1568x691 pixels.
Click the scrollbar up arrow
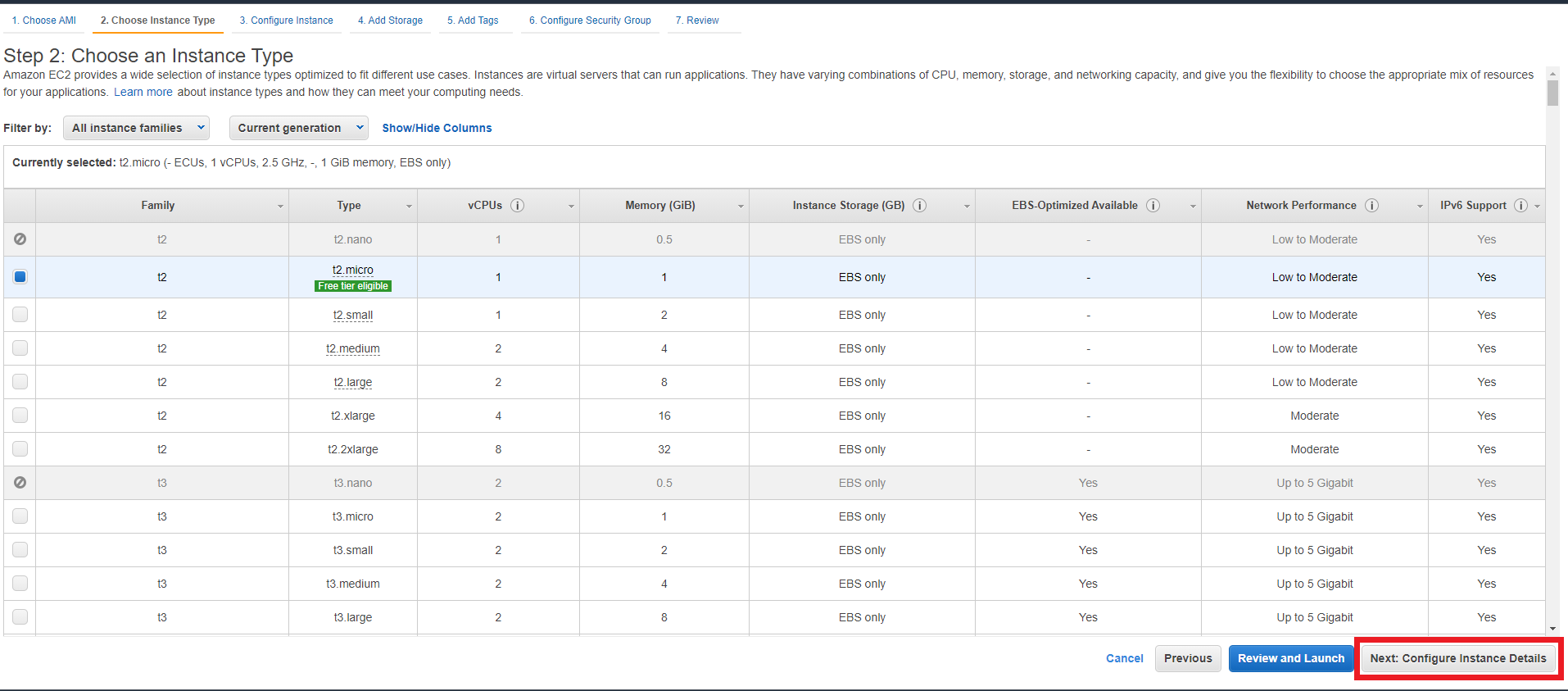[x=1552, y=72]
